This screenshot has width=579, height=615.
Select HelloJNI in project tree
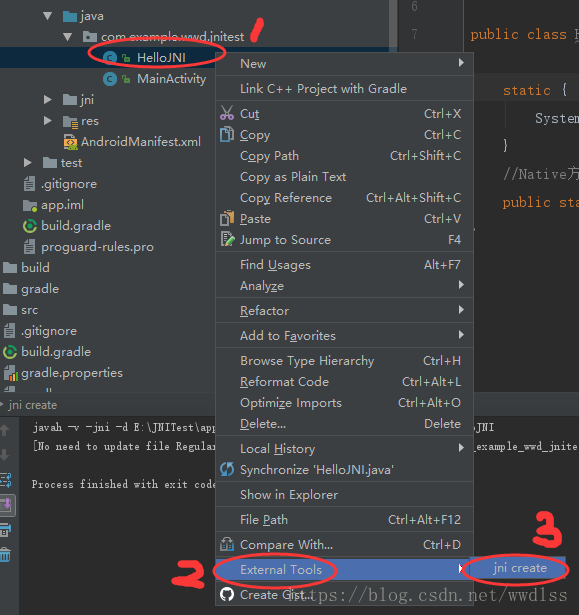tap(161, 58)
